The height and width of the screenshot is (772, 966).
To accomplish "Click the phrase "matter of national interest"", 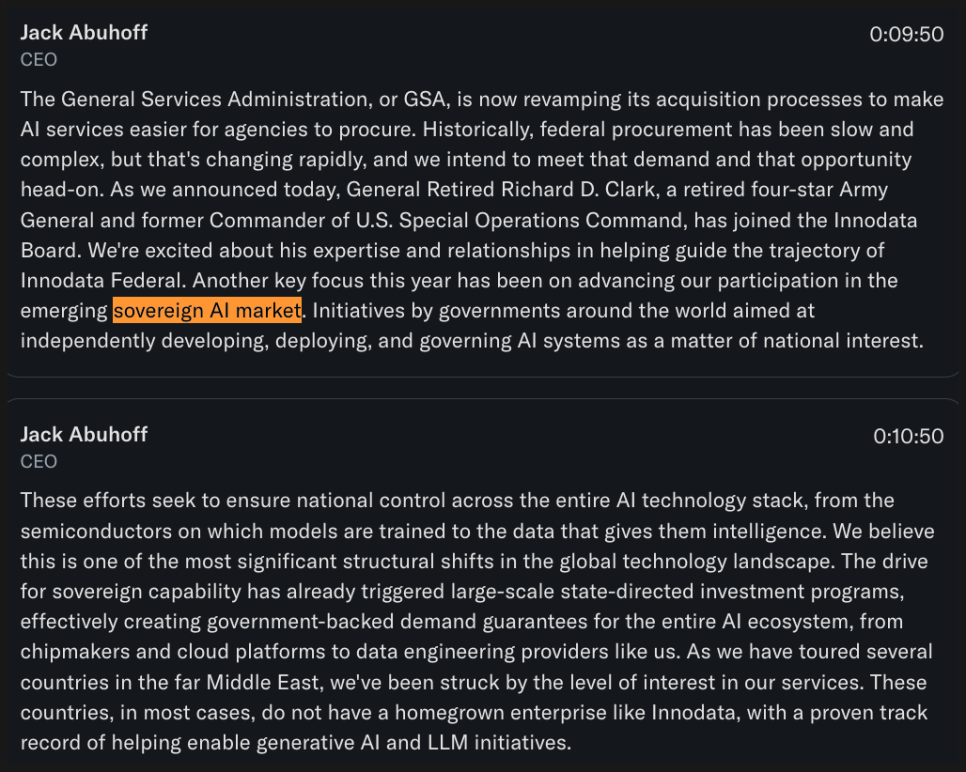I will 796,341.
